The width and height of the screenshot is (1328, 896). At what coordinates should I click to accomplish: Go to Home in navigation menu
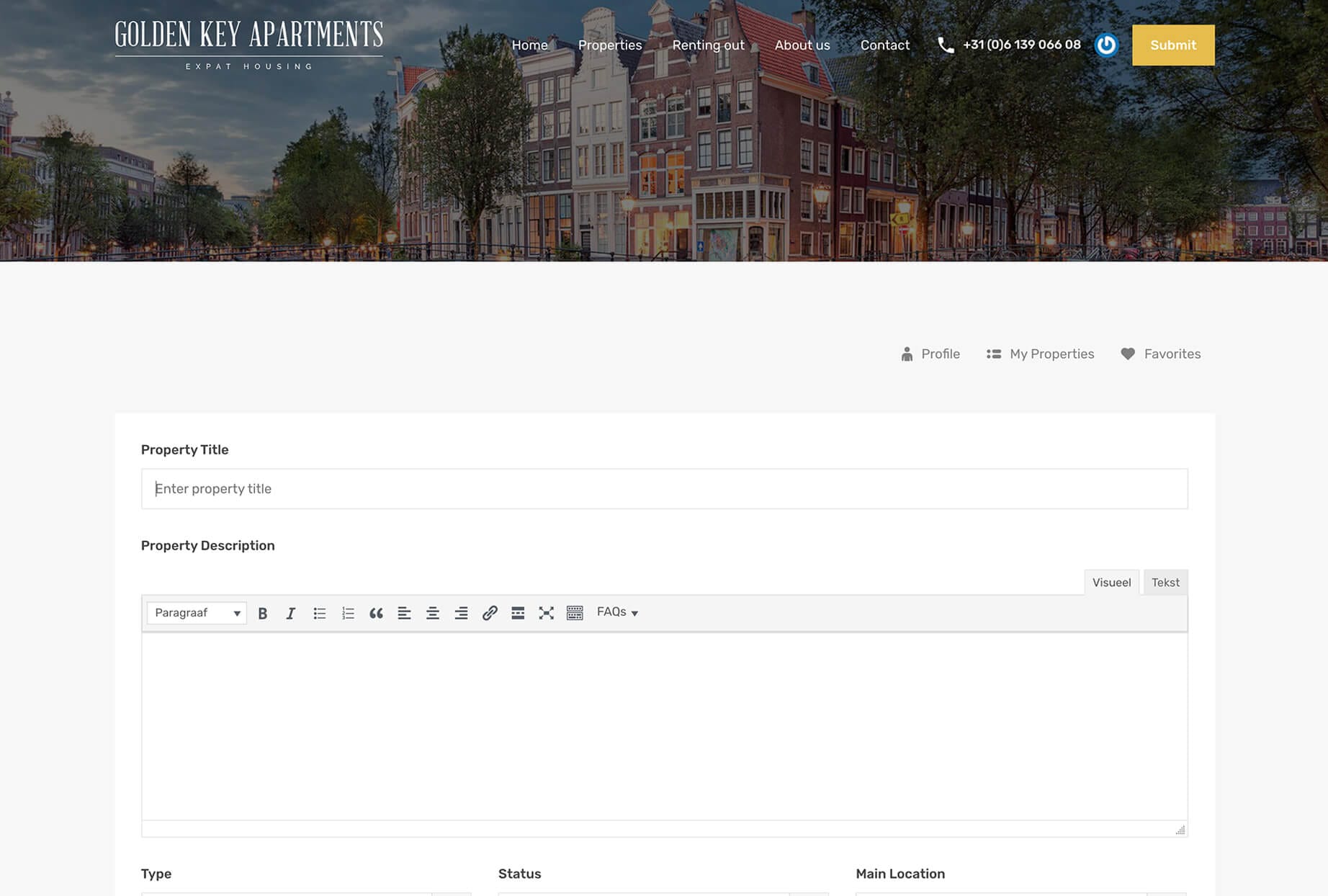pyautogui.click(x=530, y=45)
